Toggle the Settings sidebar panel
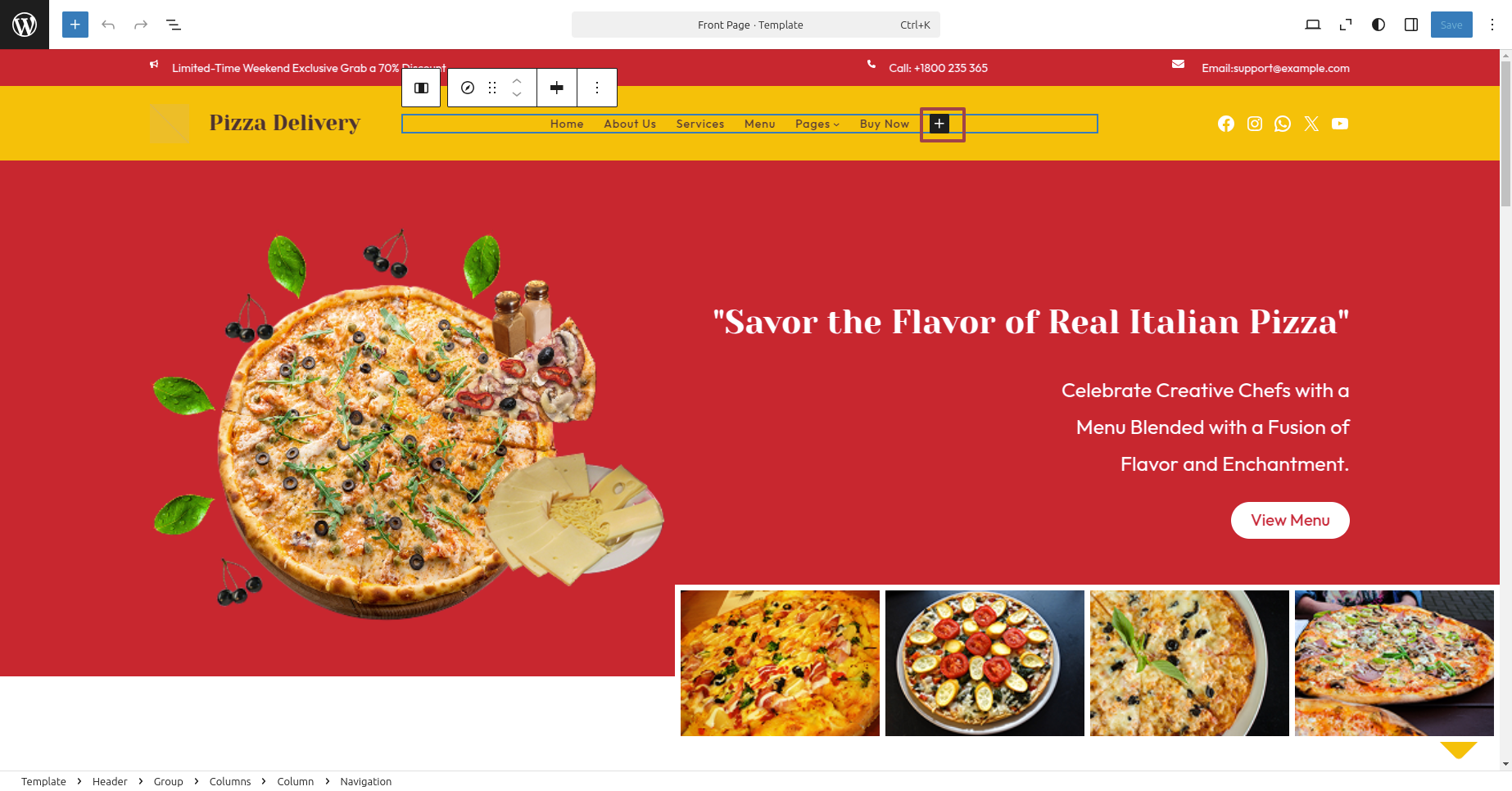Image resolution: width=1512 pixels, height=791 pixels. point(1411,25)
